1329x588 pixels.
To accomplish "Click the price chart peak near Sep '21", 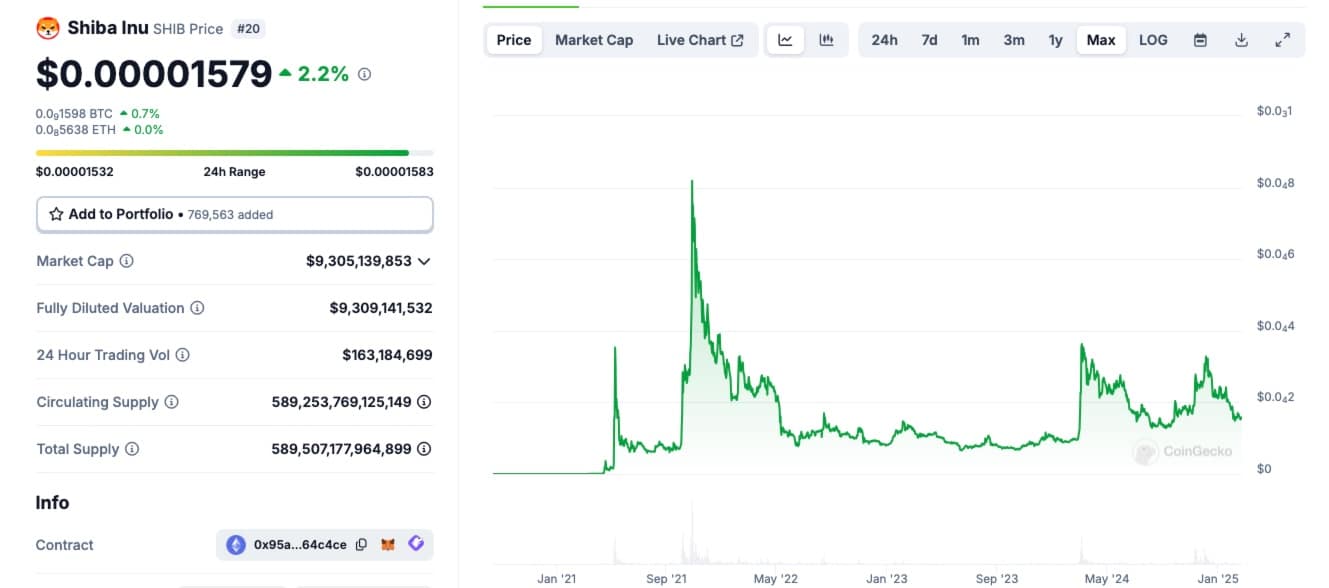I will [x=691, y=183].
